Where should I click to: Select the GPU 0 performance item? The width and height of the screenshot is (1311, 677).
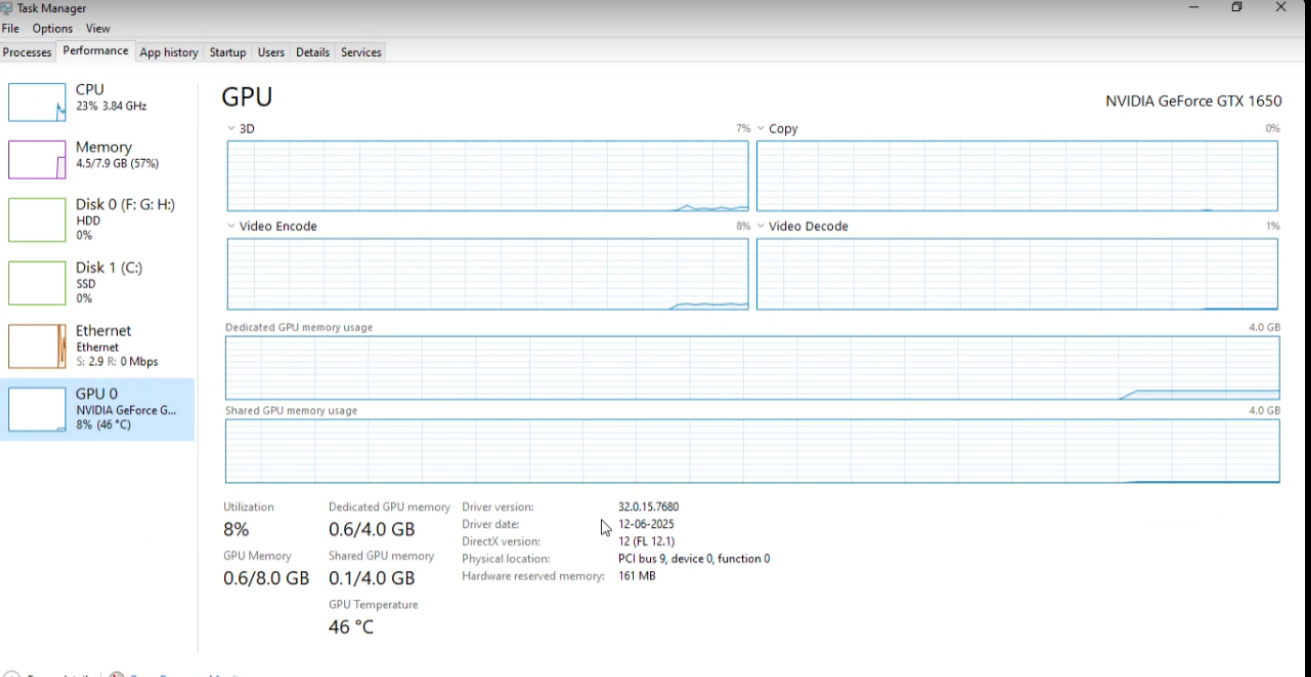click(97, 409)
